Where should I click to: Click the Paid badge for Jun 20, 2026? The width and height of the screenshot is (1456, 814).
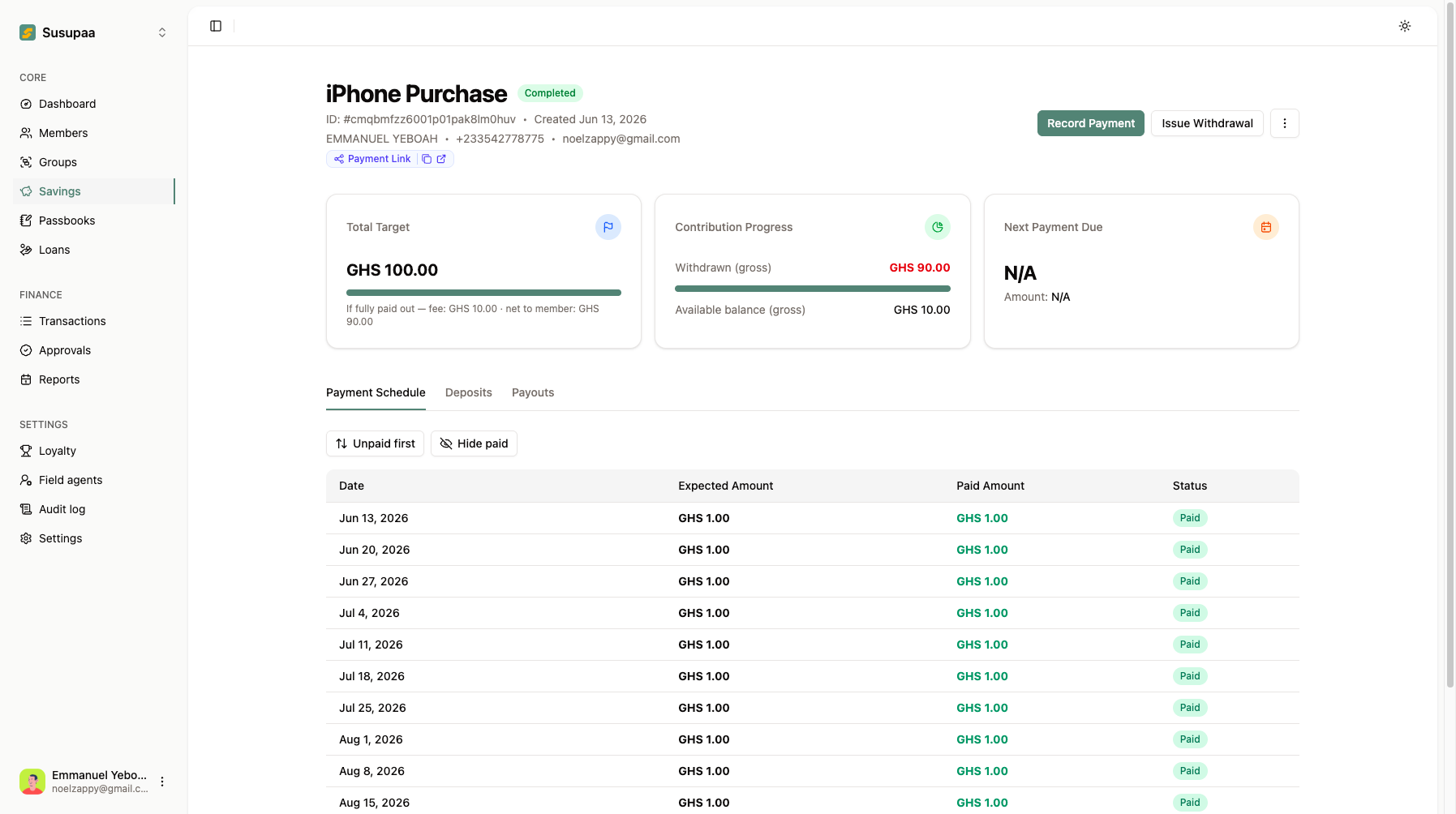click(1190, 550)
